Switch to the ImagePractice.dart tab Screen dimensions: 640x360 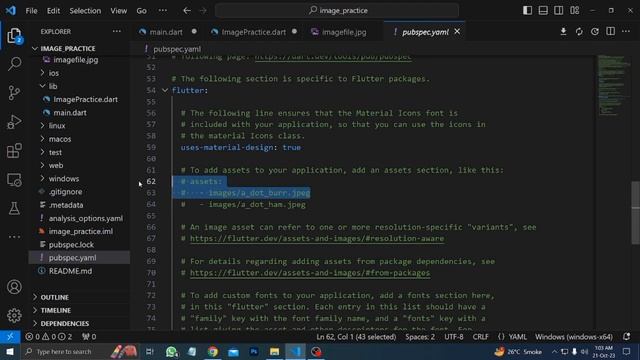(253, 32)
